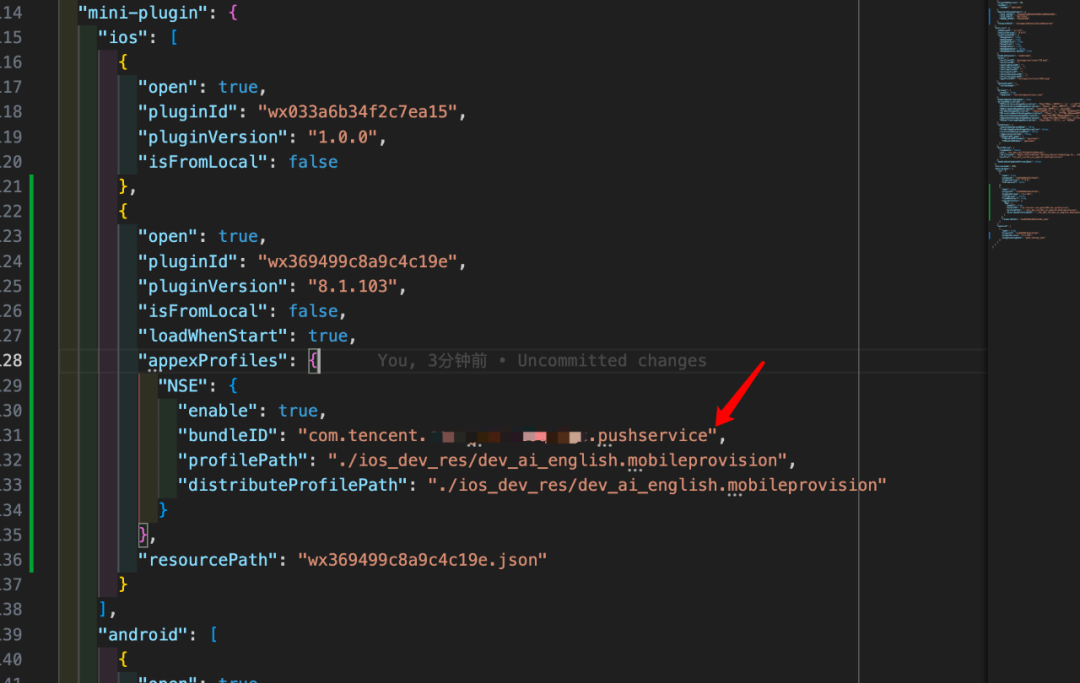Select pluginId value "wx033a6b34f2c7ea15"
This screenshot has width=1080, height=683.
point(362,112)
